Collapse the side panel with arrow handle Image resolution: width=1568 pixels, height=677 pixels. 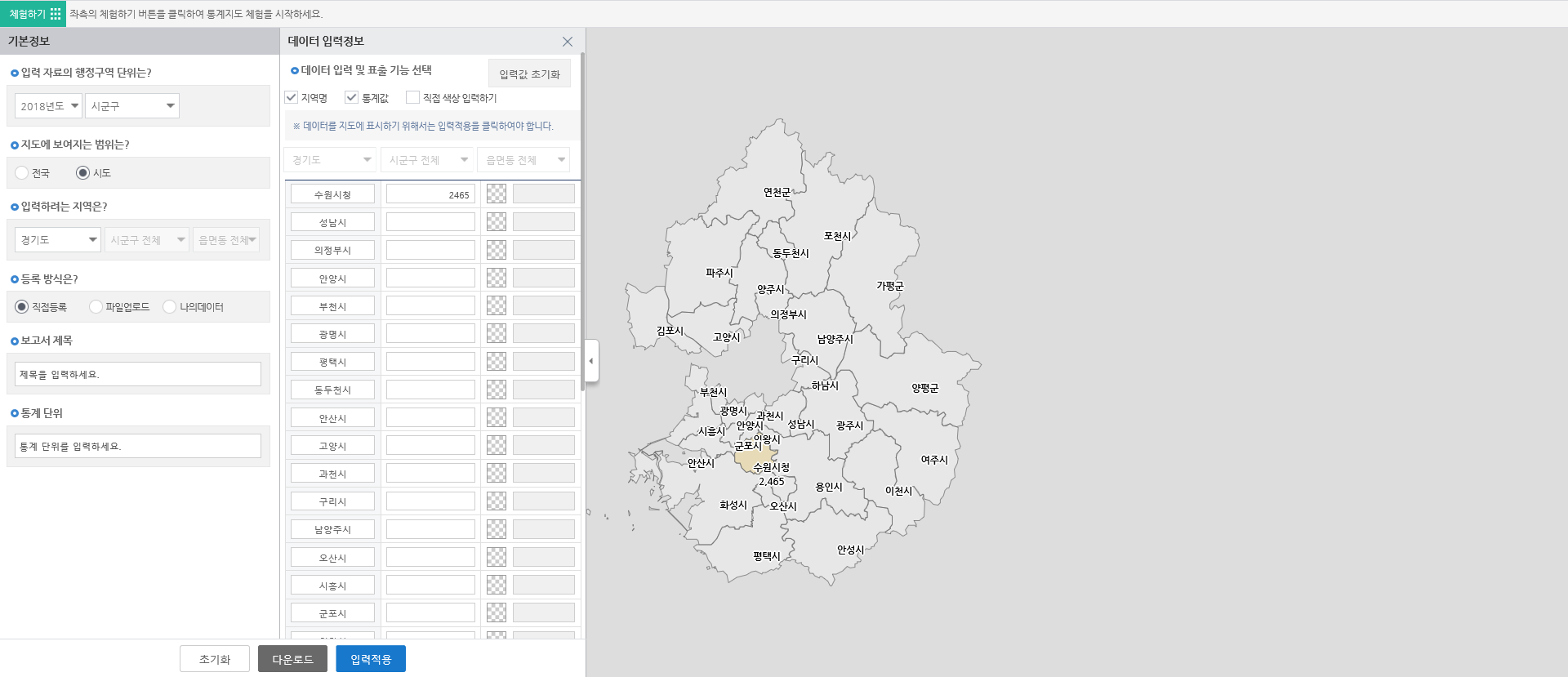click(x=591, y=361)
